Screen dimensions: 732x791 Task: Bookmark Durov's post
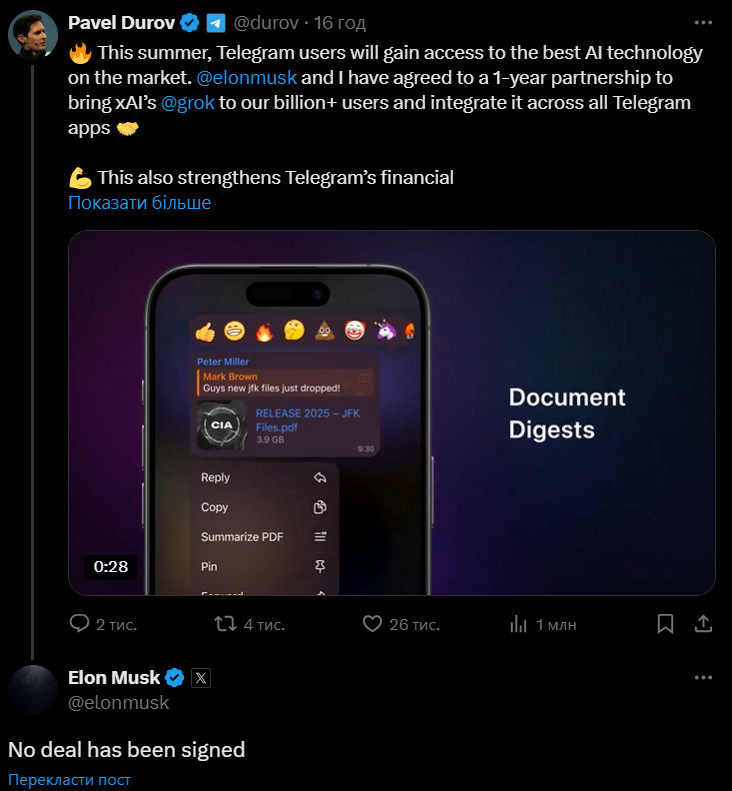[665, 624]
